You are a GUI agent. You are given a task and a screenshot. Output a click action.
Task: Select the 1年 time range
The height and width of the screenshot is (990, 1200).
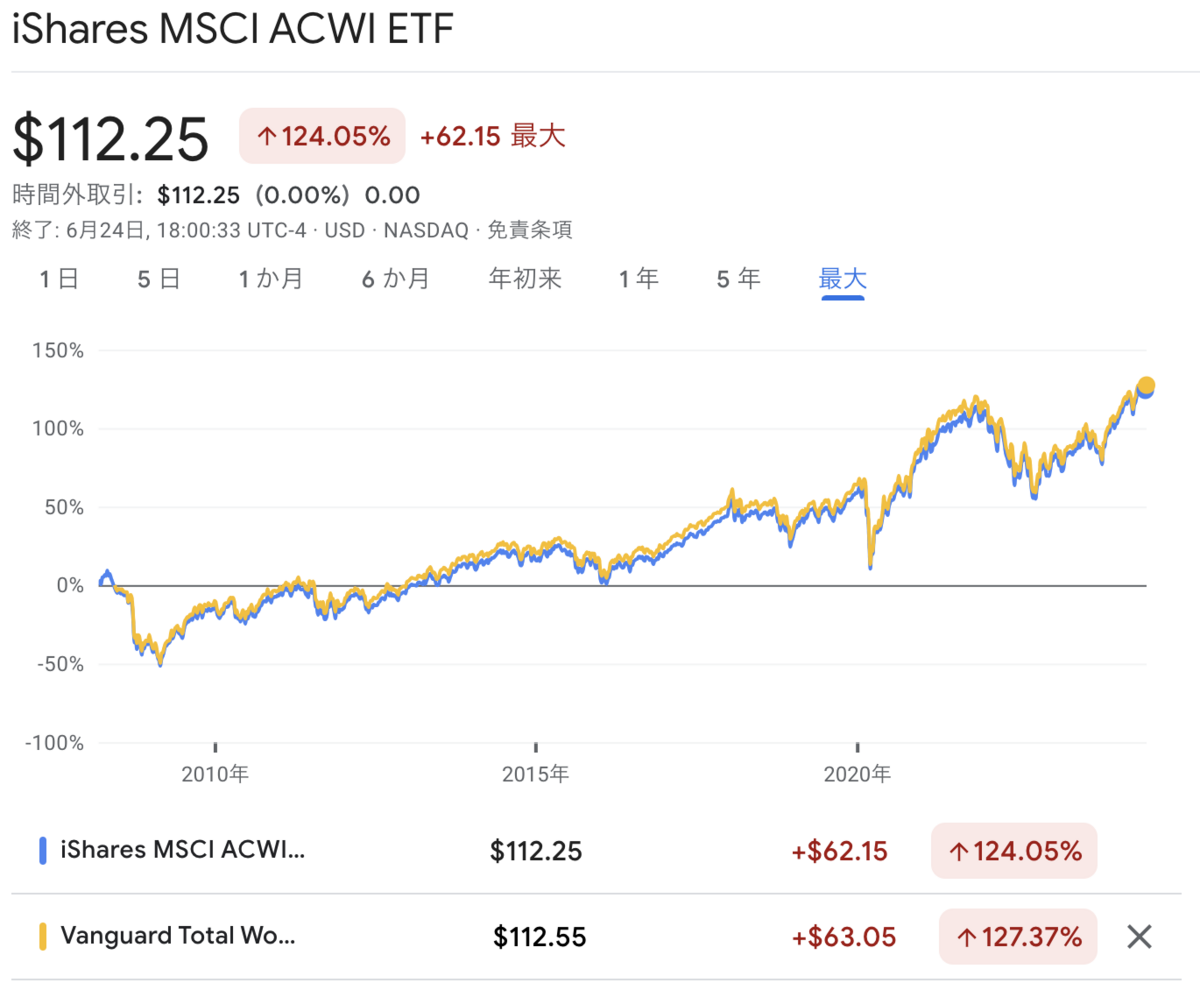(x=638, y=279)
